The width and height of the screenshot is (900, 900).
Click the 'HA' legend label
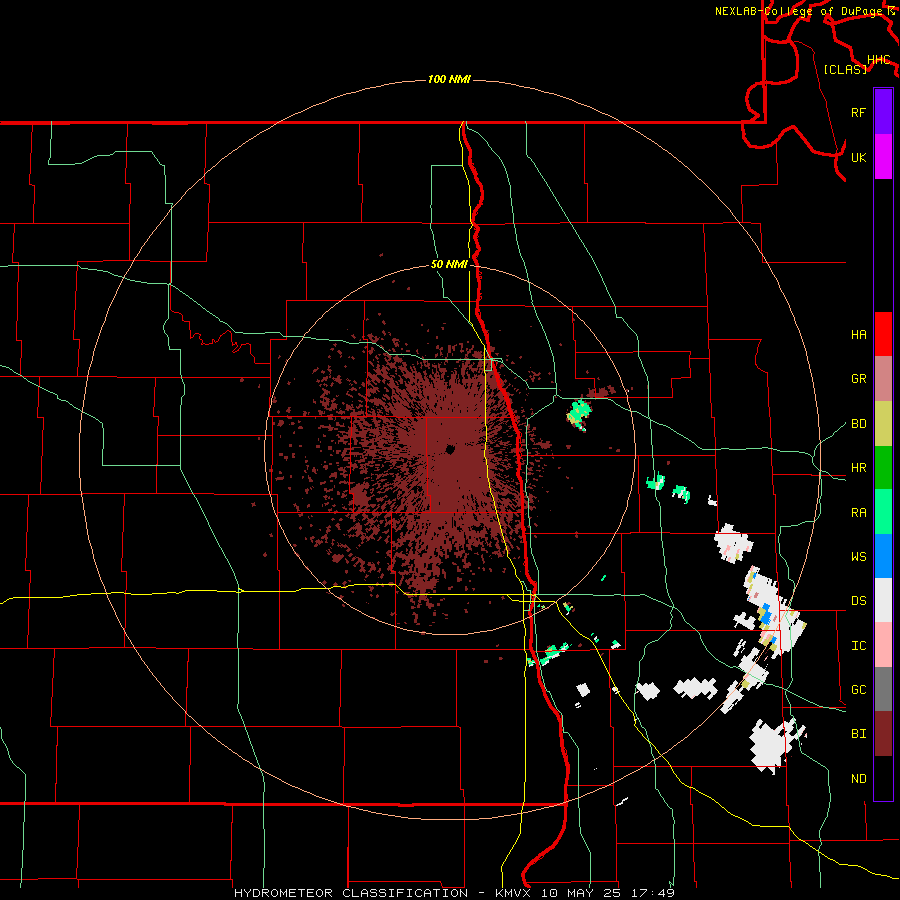858,335
